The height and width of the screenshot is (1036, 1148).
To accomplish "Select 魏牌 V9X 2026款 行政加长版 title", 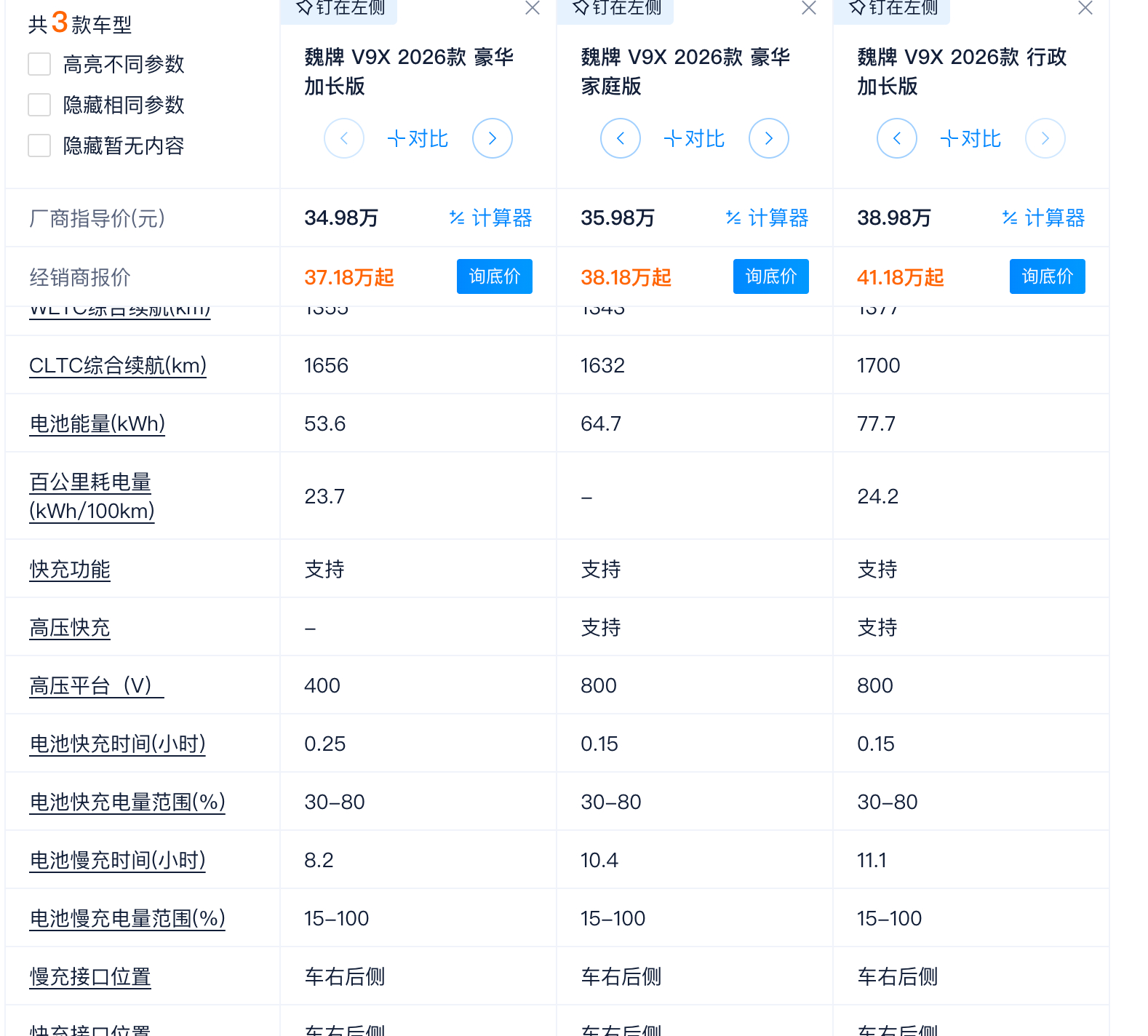I will click(962, 71).
